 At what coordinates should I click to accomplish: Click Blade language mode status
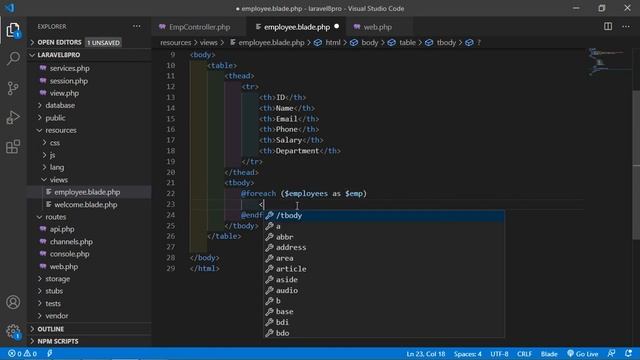[x=549, y=353]
